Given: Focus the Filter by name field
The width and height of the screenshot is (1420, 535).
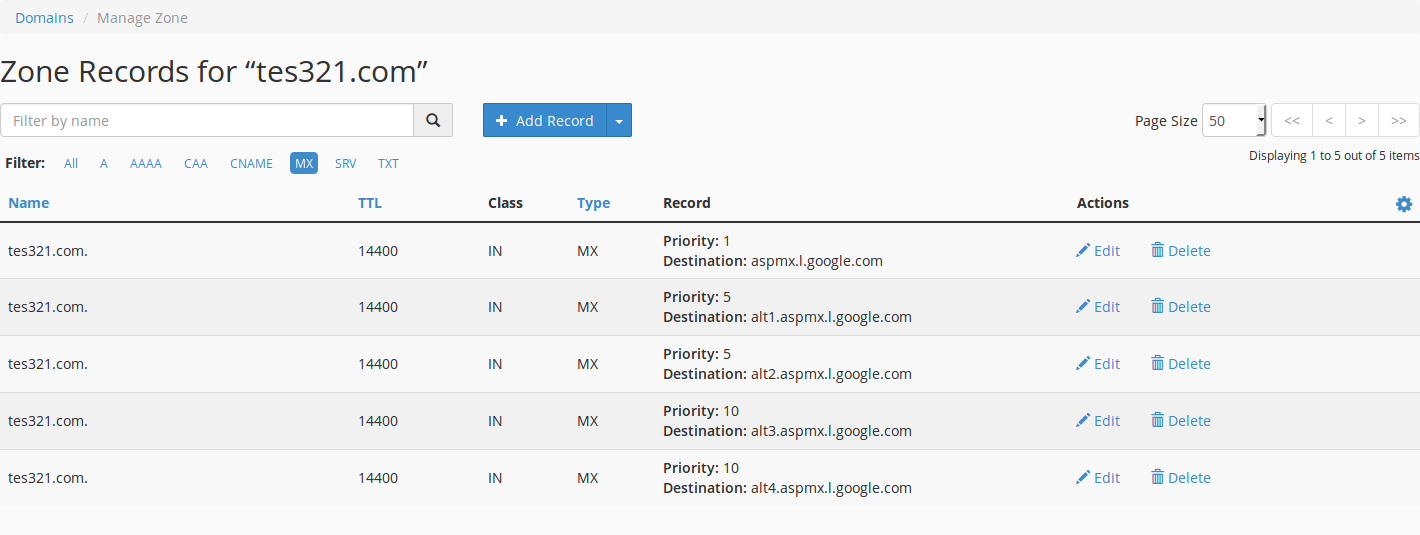Looking at the screenshot, I should click(x=207, y=120).
